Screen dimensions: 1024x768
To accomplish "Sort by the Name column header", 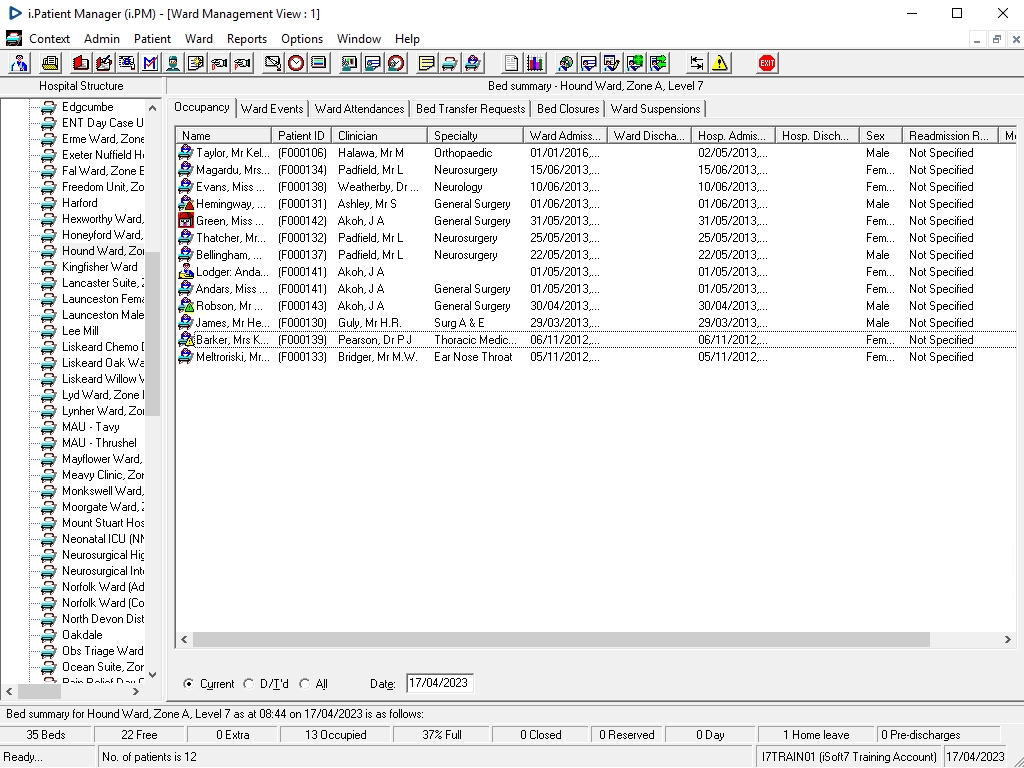I will click(223, 136).
